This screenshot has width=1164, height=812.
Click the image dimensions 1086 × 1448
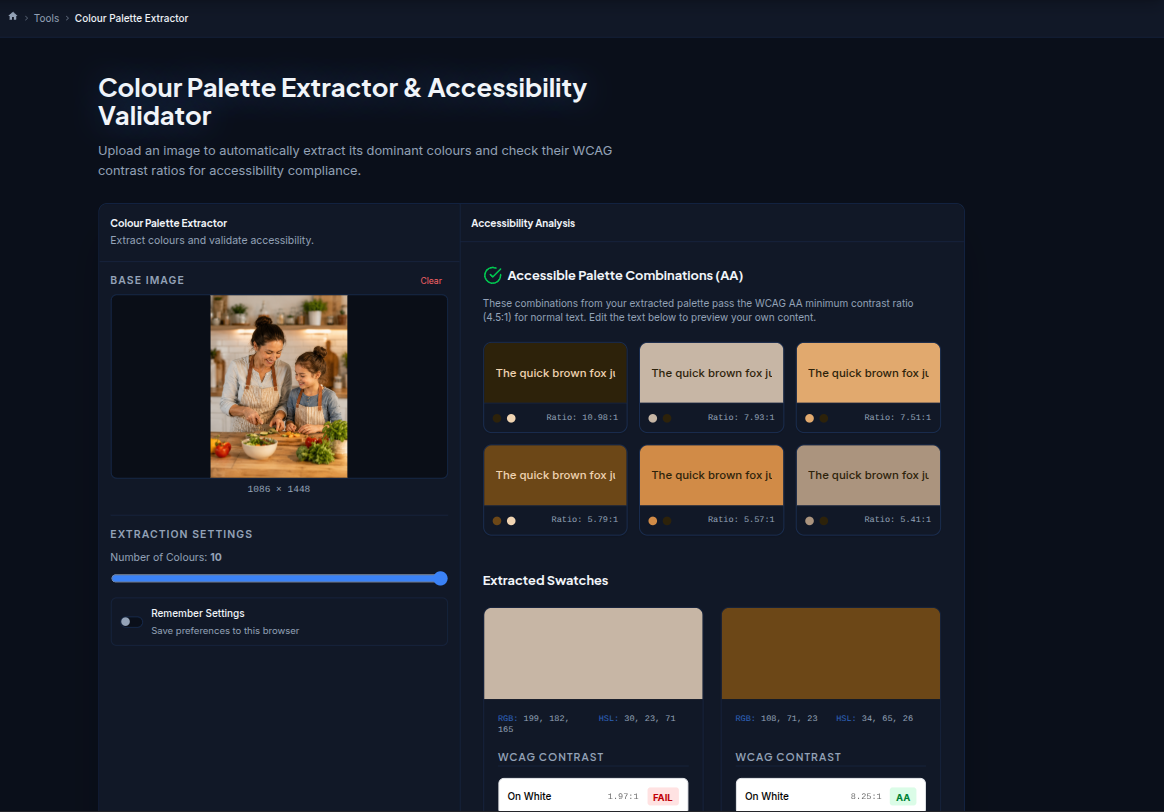279,489
